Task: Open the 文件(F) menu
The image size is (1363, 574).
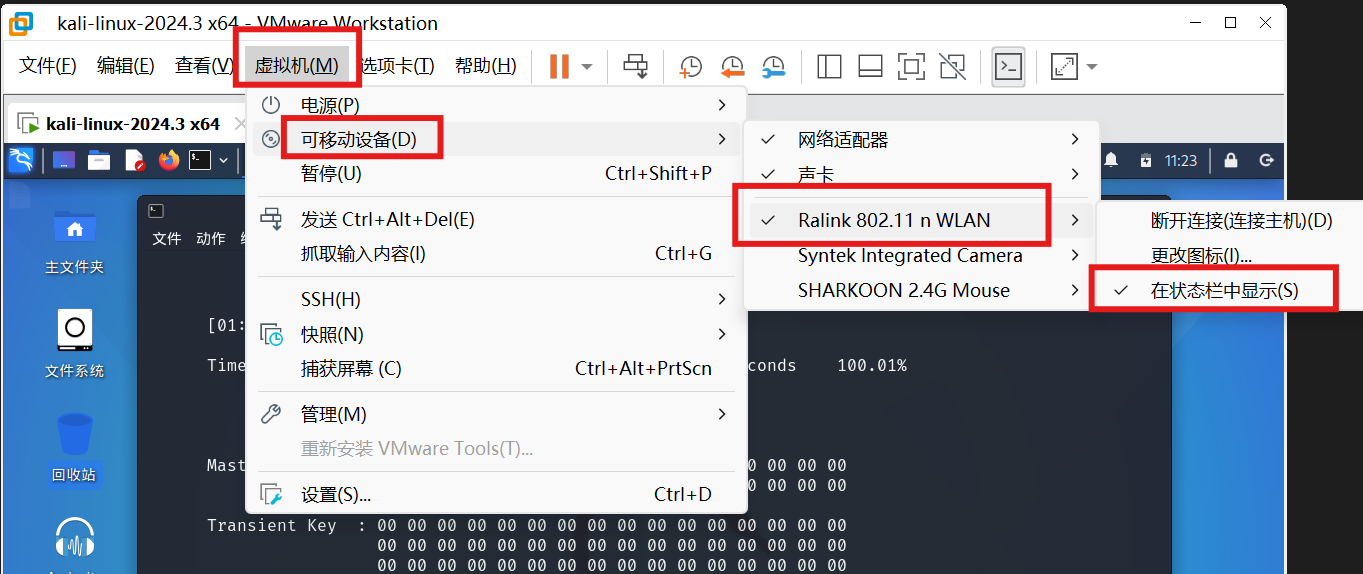Action: tap(48, 66)
